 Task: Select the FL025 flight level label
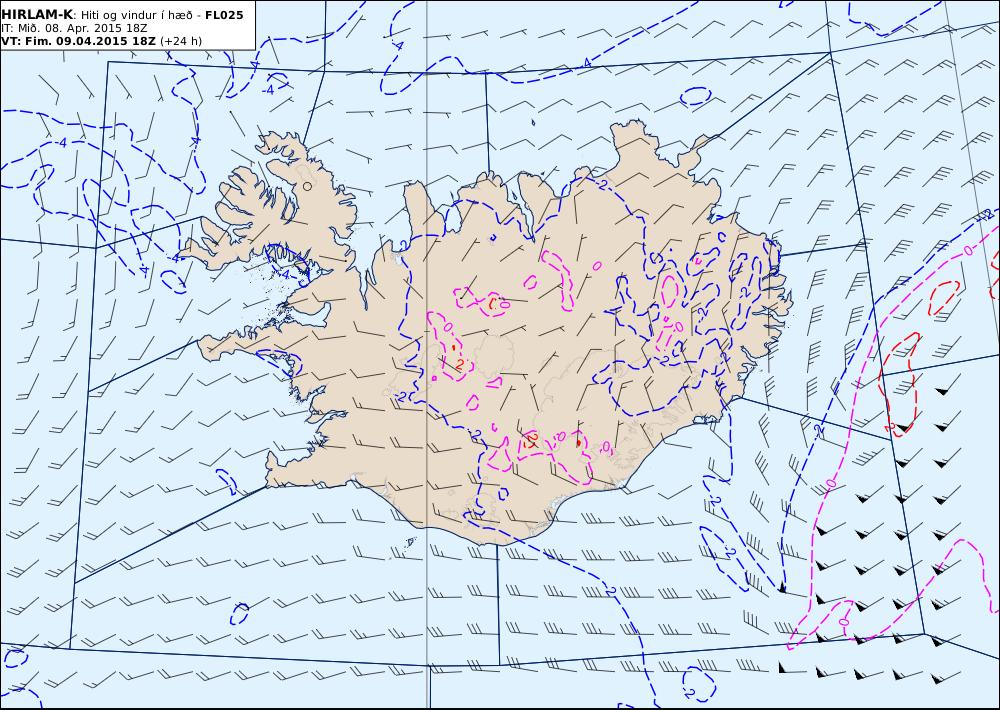pos(224,15)
